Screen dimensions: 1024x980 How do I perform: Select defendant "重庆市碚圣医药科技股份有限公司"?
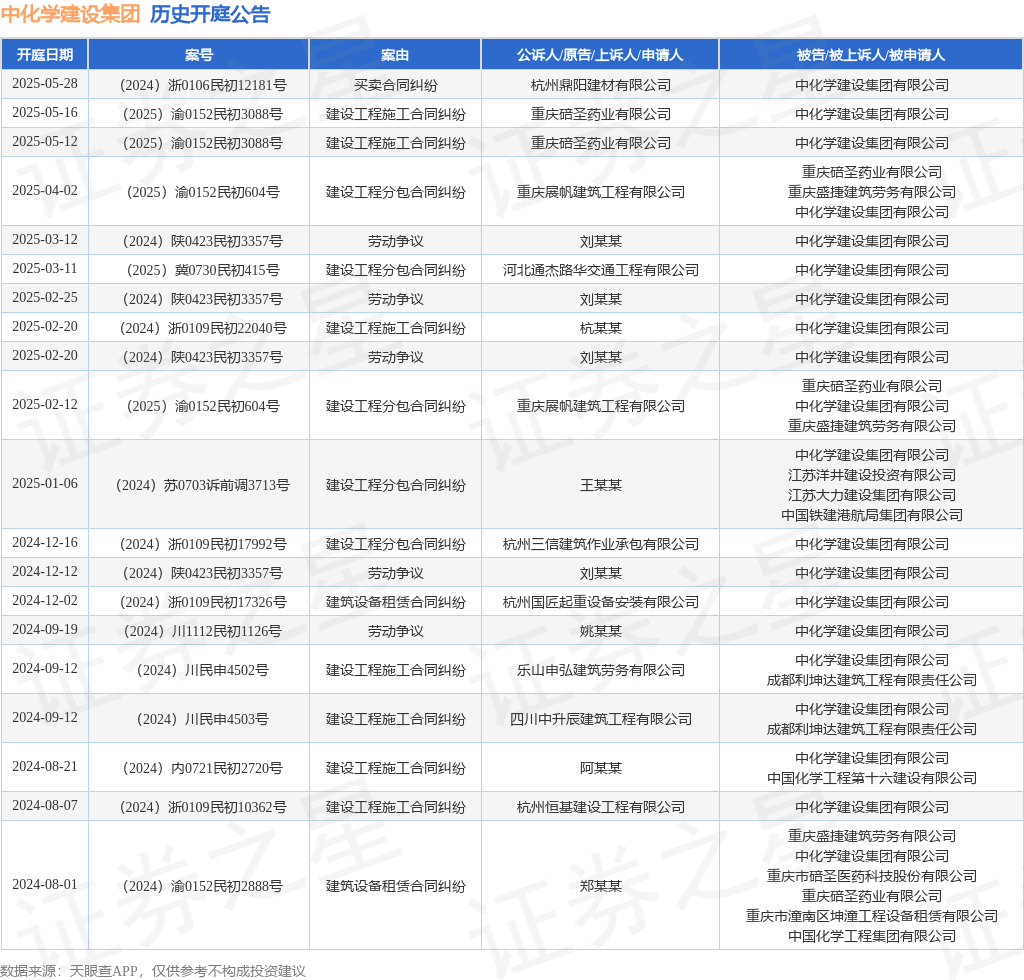click(x=871, y=876)
